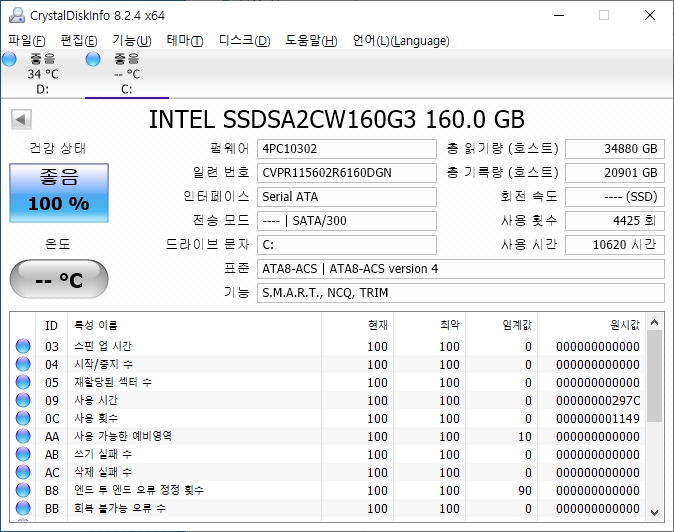The height and width of the screenshot is (532, 674).
Task: Select the 회복 불가능 오류 수 row
Action: point(328,508)
